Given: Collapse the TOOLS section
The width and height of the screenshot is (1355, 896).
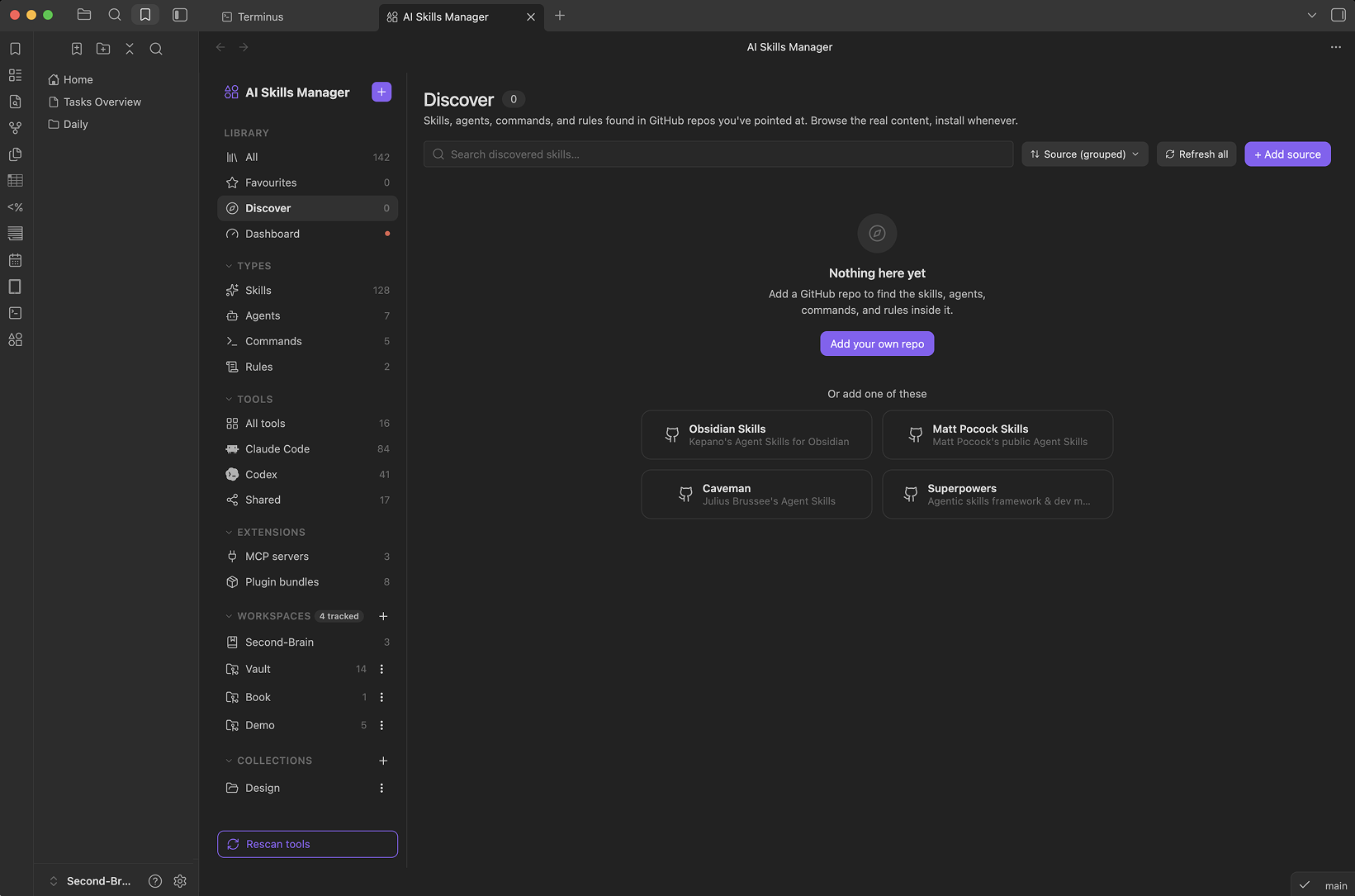Looking at the screenshot, I should 249,399.
